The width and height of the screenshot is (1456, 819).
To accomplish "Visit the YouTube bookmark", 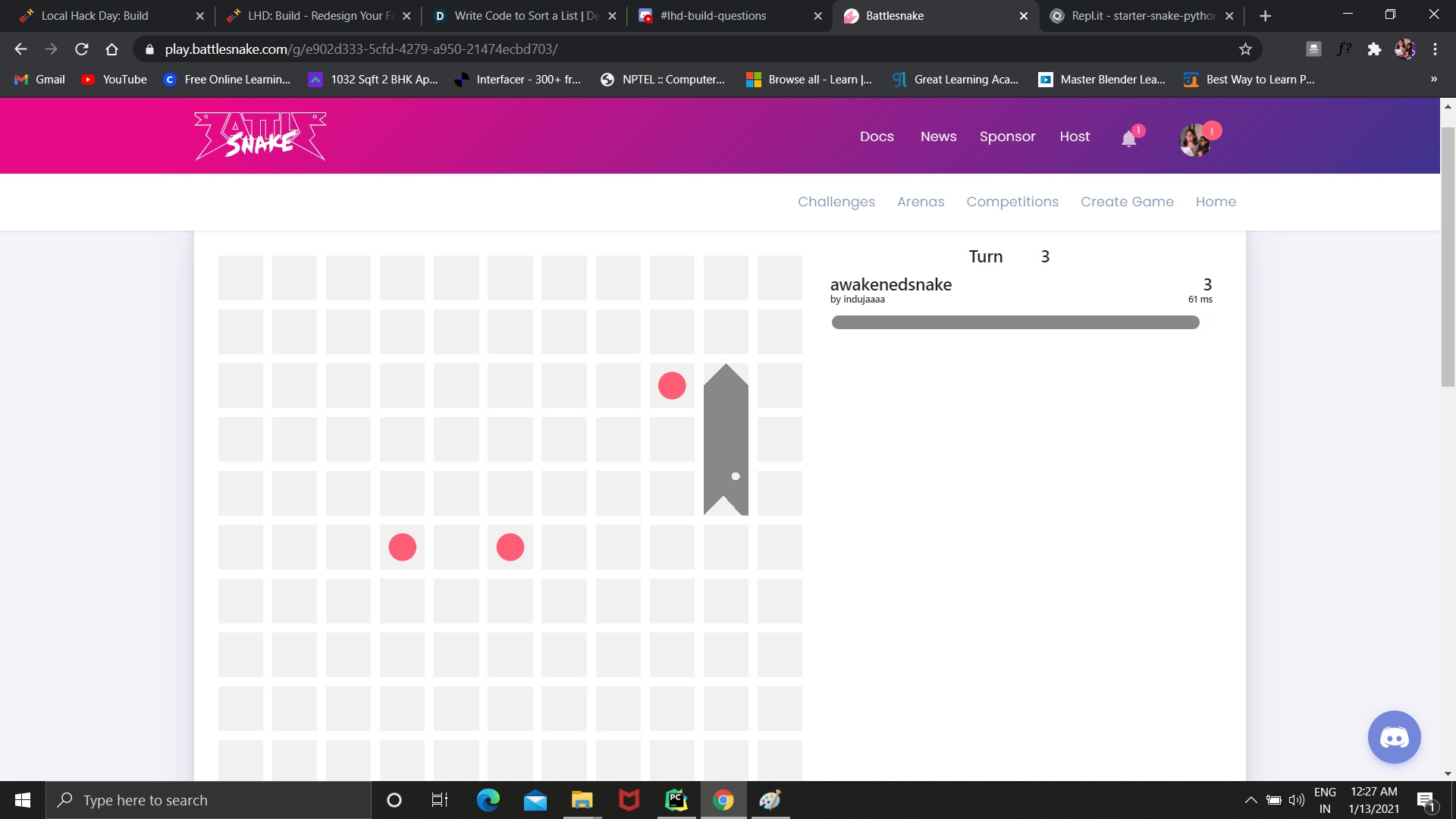I will [x=114, y=79].
